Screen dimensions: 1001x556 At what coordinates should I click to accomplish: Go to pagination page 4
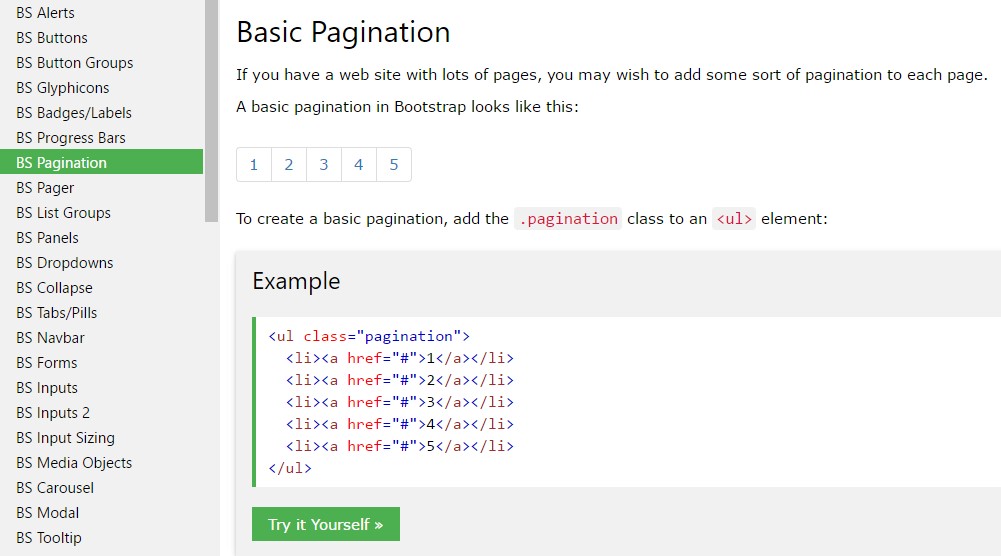click(359, 165)
